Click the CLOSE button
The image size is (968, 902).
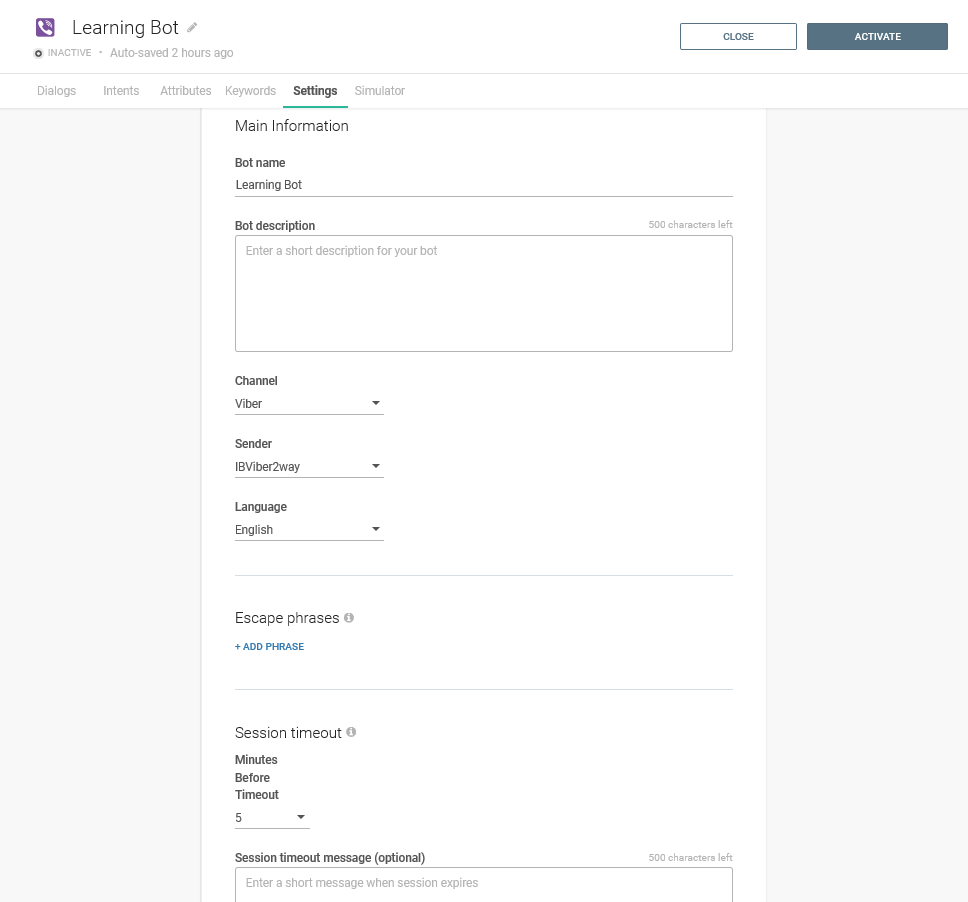(738, 36)
